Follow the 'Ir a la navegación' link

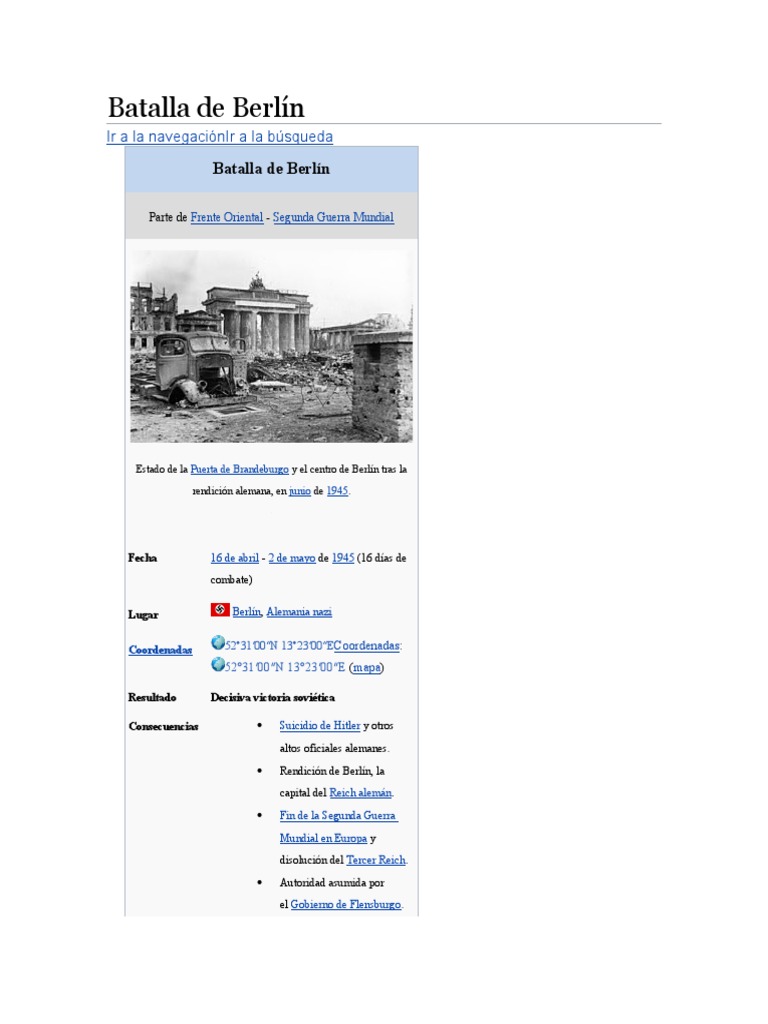(165, 136)
